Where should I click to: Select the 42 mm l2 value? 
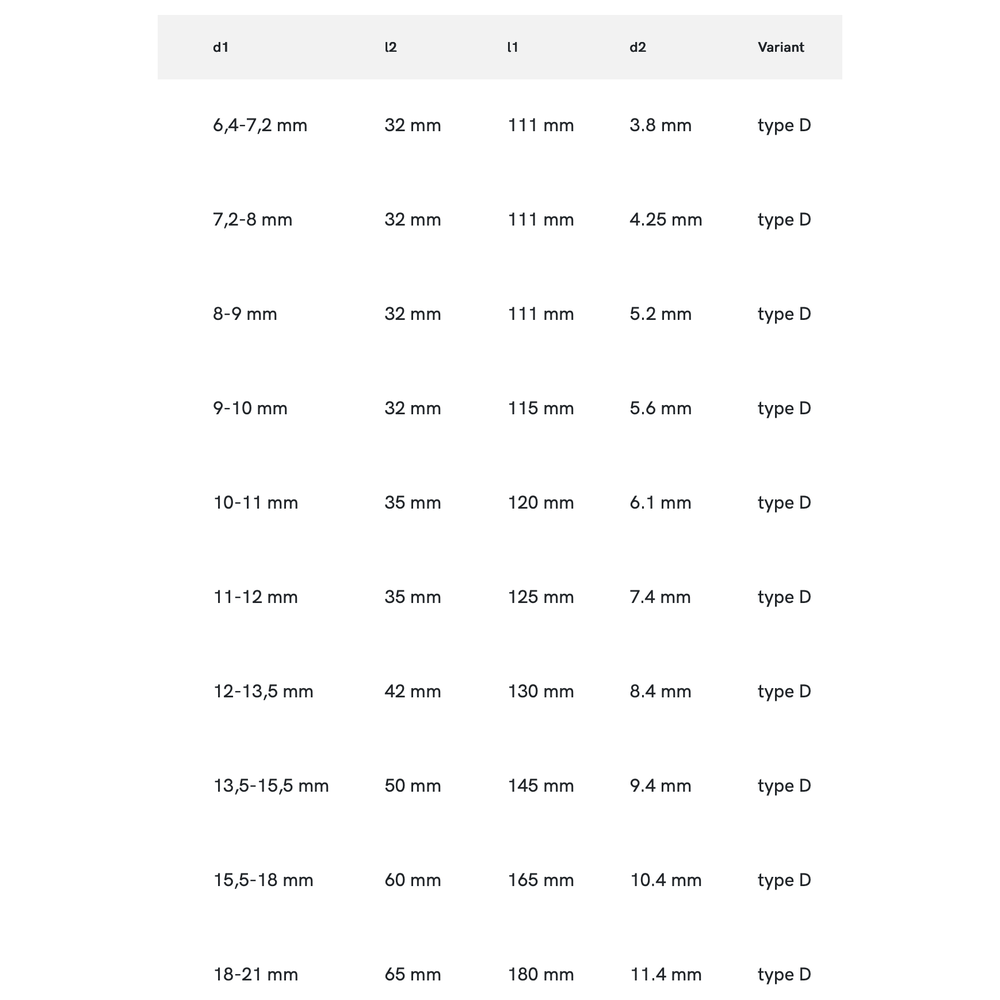pyautogui.click(x=413, y=692)
